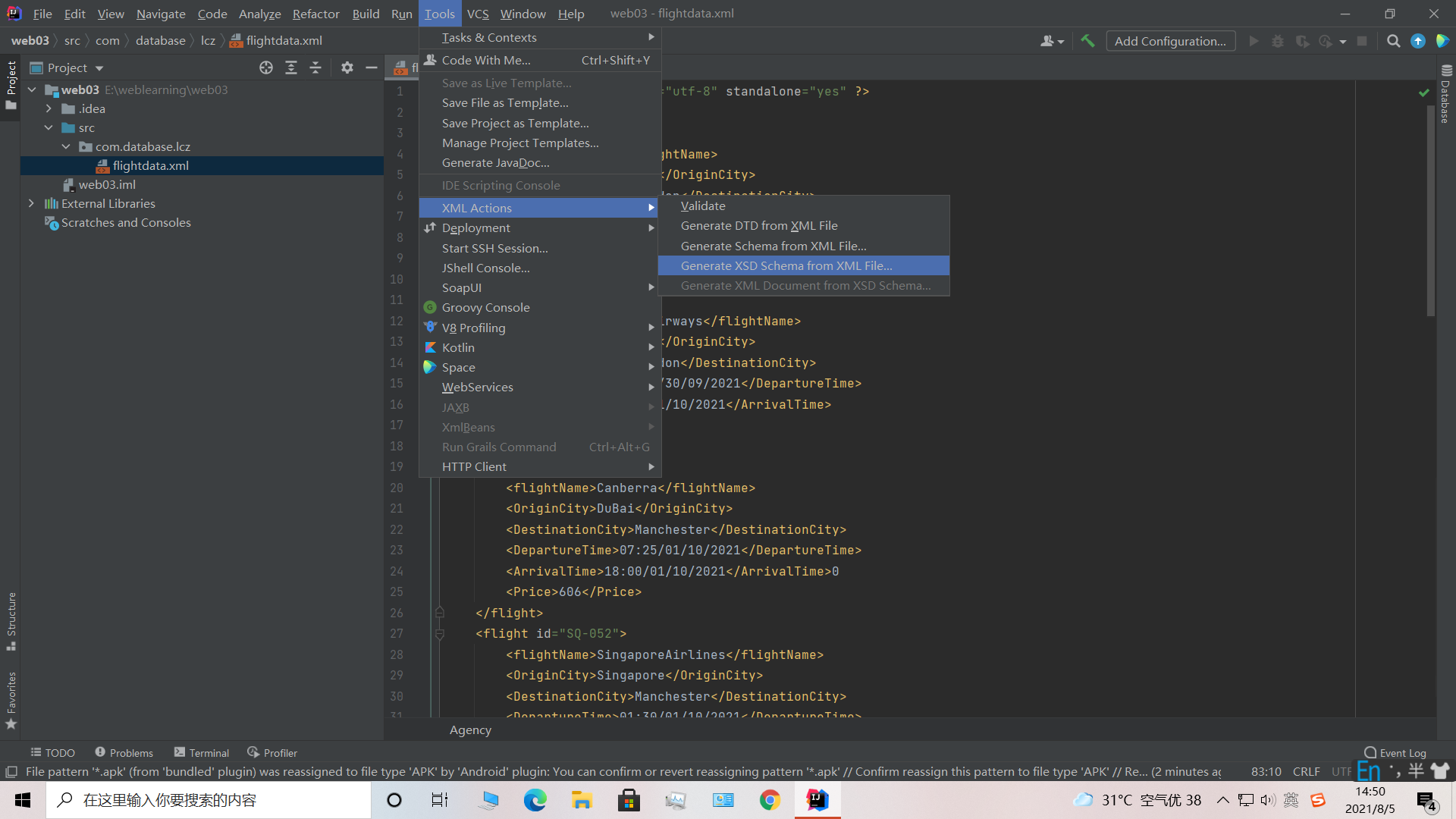Collapse the src folder
The width and height of the screenshot is (1456, 819).
click(49, 127)
